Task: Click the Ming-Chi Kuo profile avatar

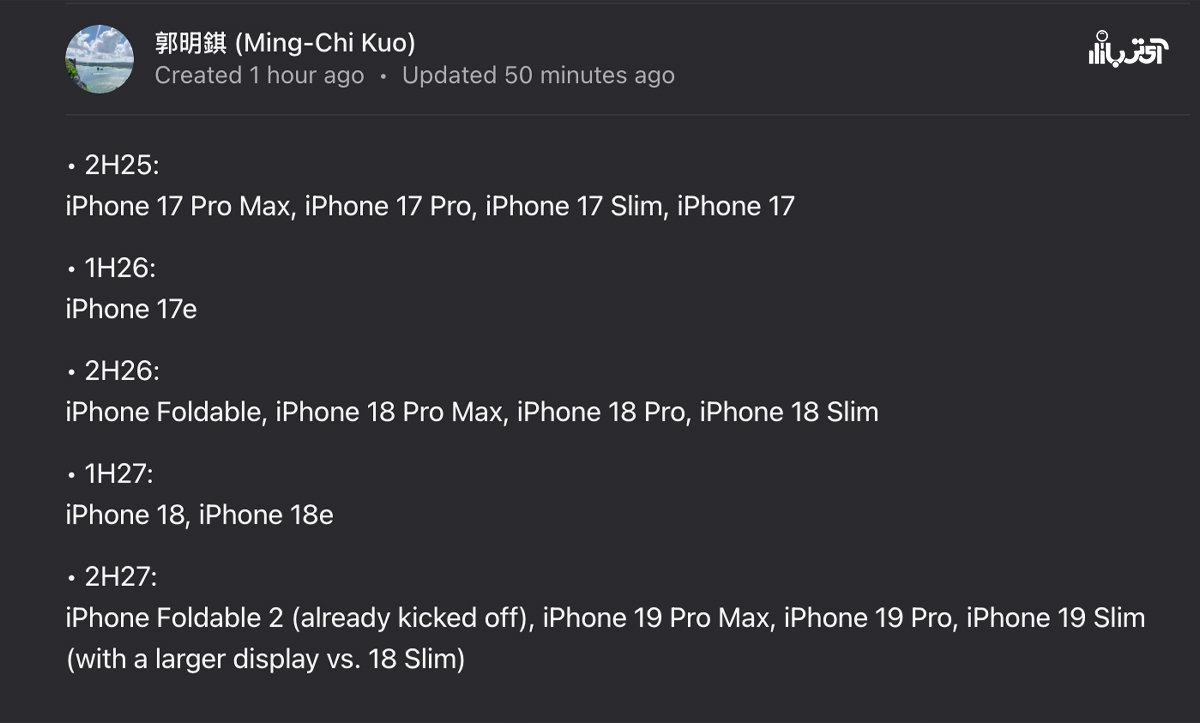Action: coord(99,59)
